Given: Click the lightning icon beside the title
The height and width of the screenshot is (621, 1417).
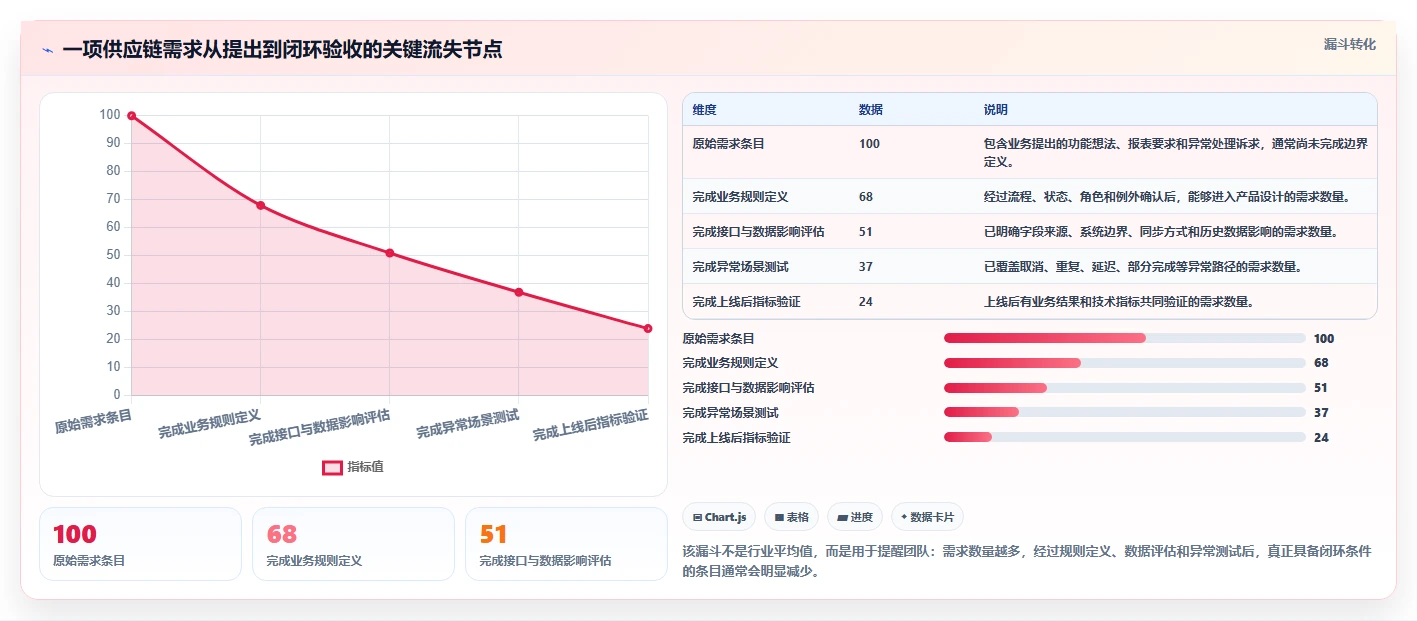Looking at the screenshot, I should pos(47,50).
